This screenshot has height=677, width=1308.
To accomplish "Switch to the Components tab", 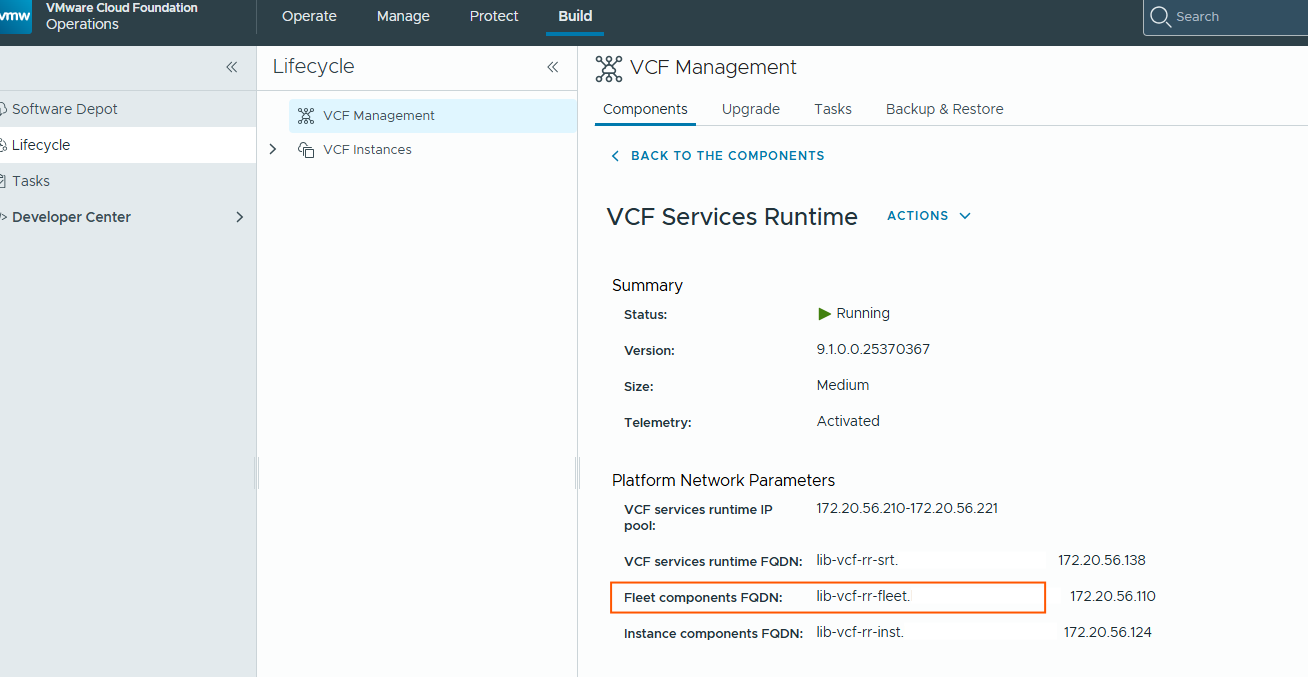I will coord(645,109).
